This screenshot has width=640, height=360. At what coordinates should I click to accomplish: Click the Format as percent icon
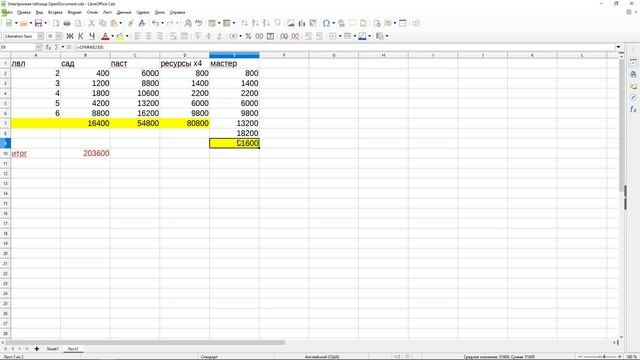248,36
